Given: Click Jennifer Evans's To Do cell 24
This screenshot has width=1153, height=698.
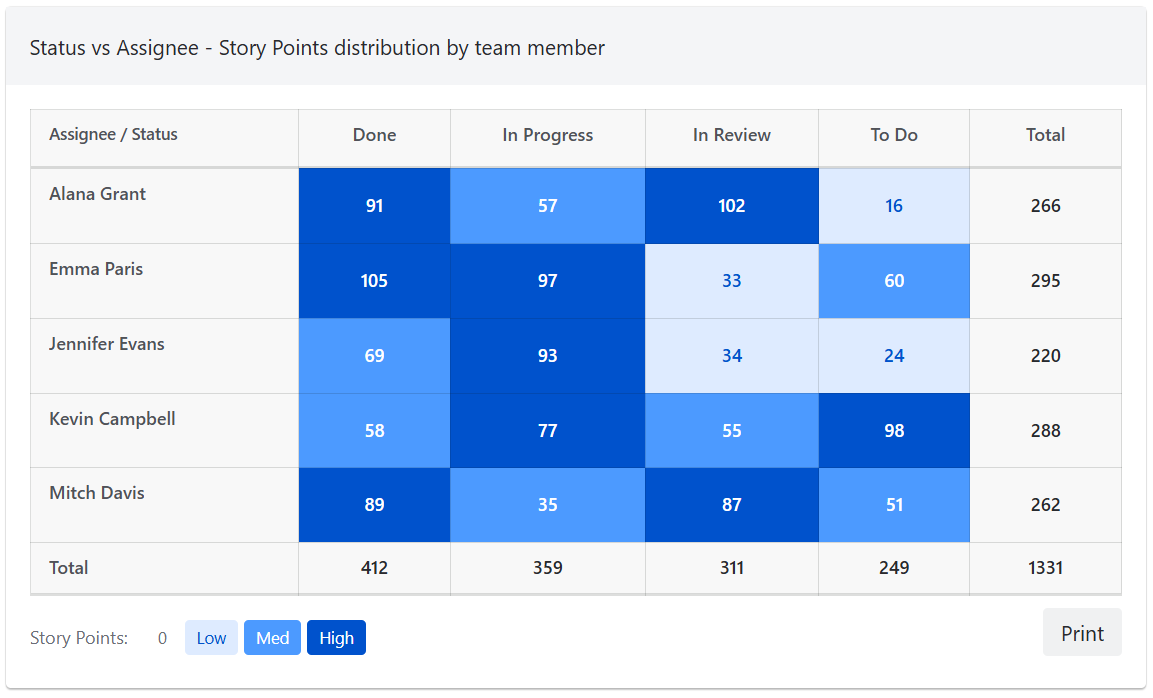Looking at the screenshot, I should tap(893, 356).
